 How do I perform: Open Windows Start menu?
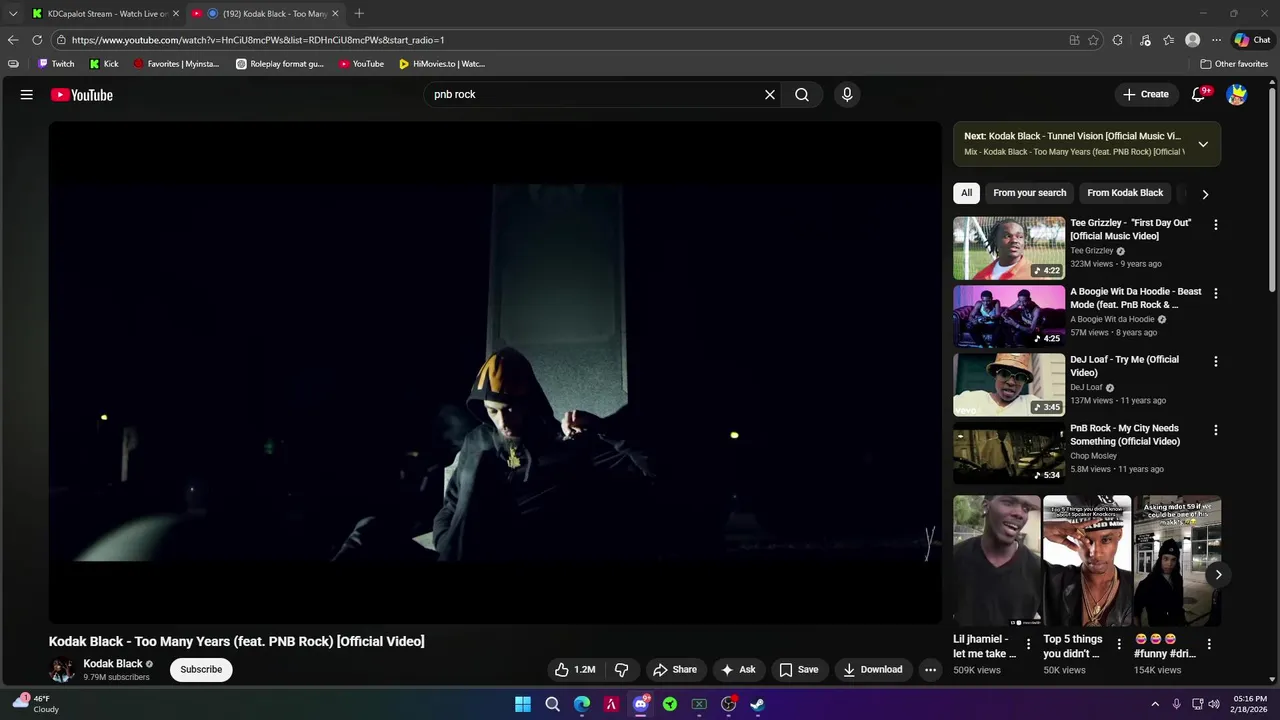pos(523,704)
